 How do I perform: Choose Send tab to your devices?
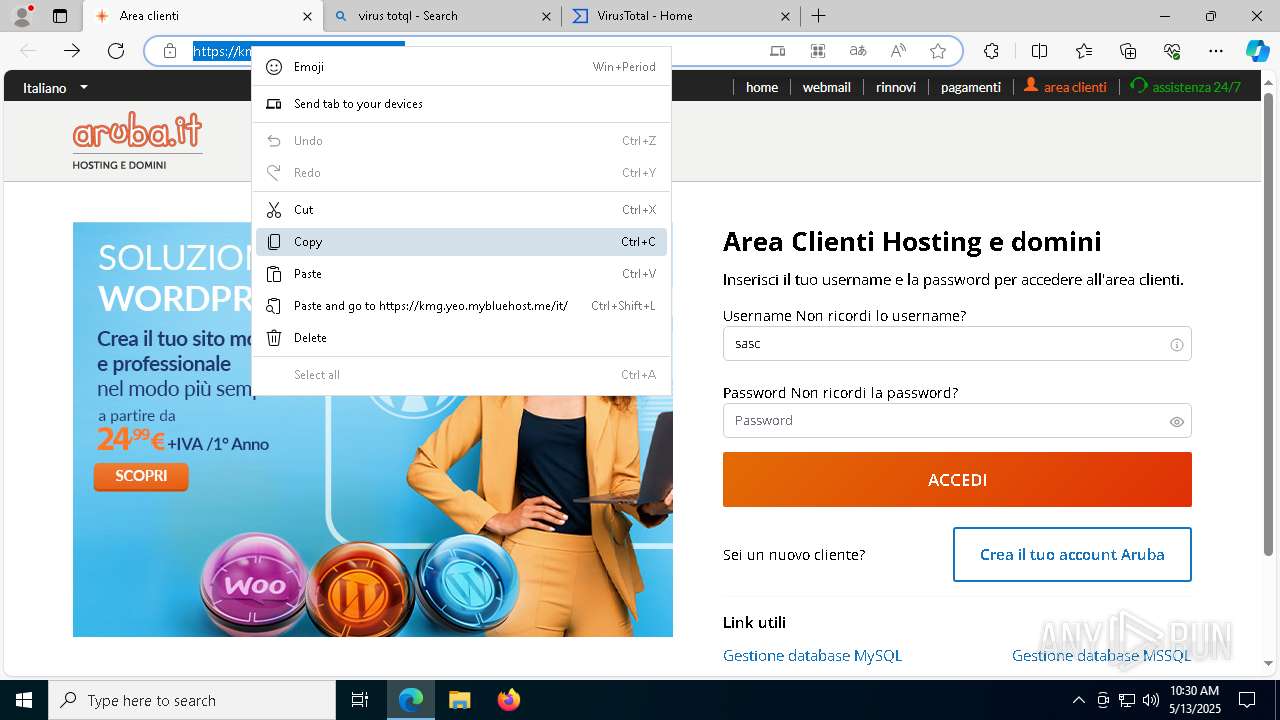(x=461, y=104)
